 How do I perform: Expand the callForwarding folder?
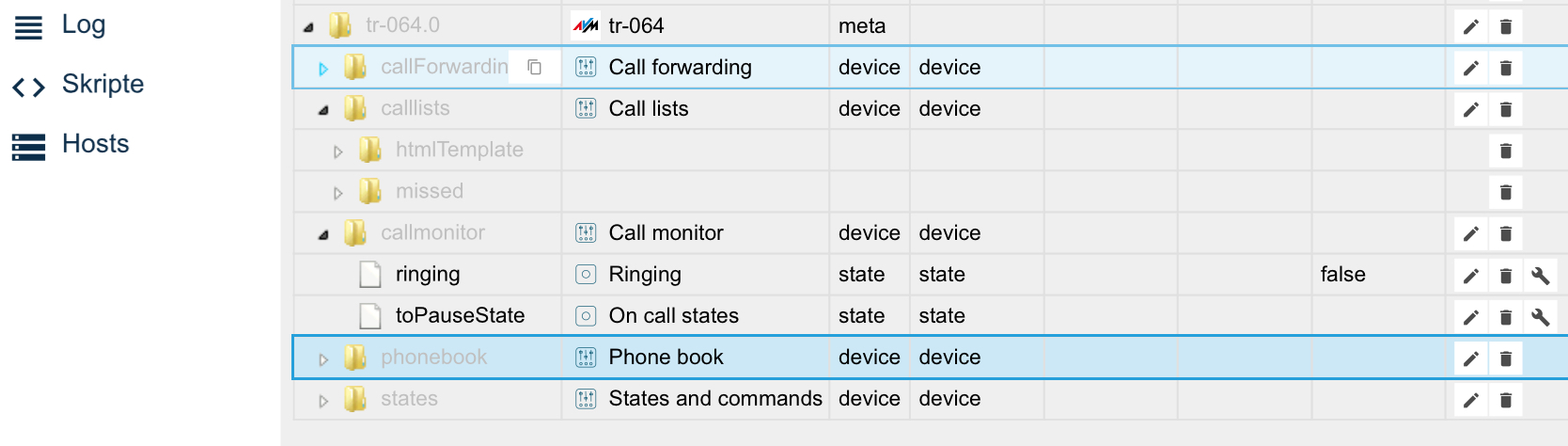(x=323, y=69)
